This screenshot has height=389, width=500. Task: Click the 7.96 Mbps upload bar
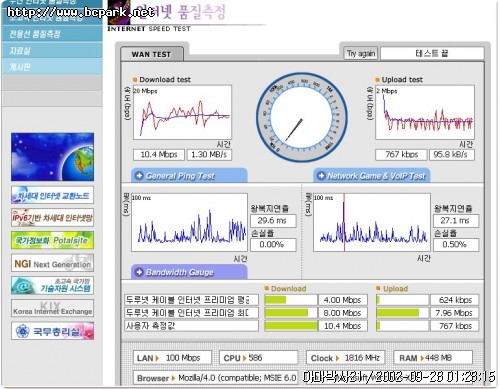click(x=402, y=313)
